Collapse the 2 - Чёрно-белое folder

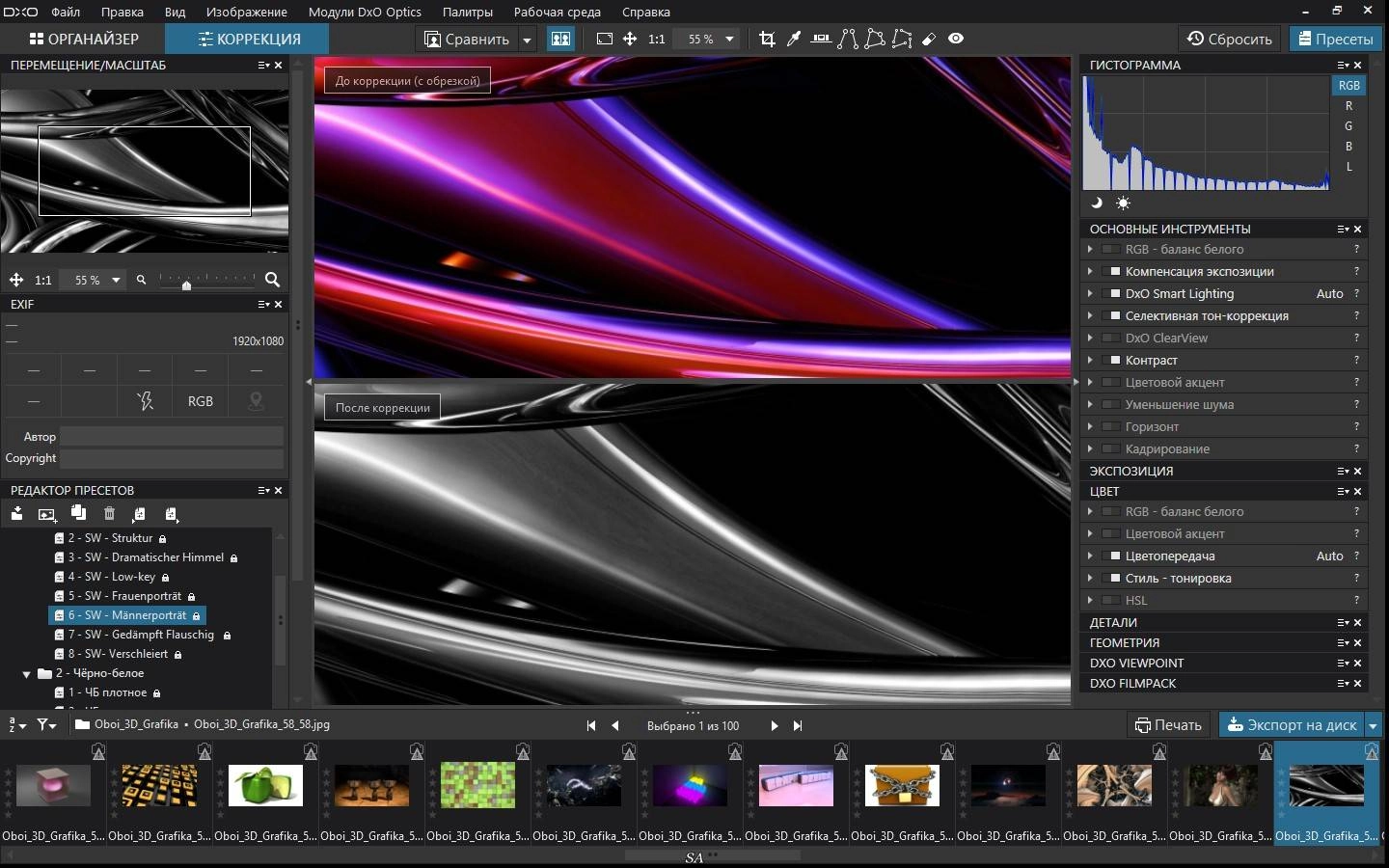27,674
